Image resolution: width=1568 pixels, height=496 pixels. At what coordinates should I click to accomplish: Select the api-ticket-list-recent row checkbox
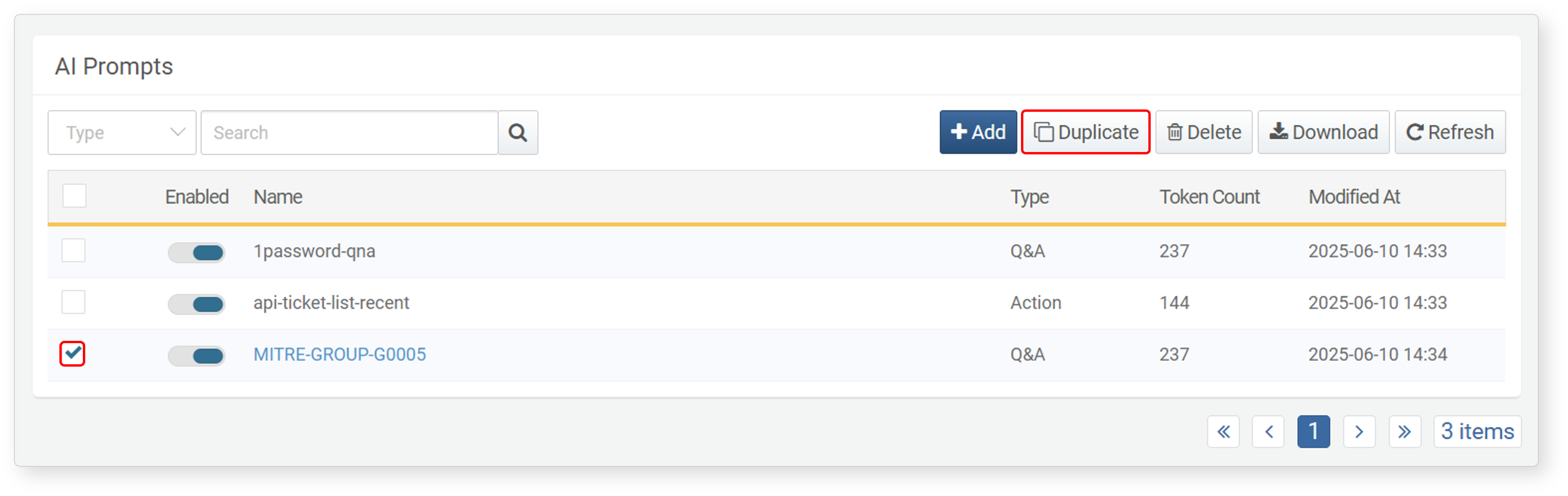click(73, 302)
